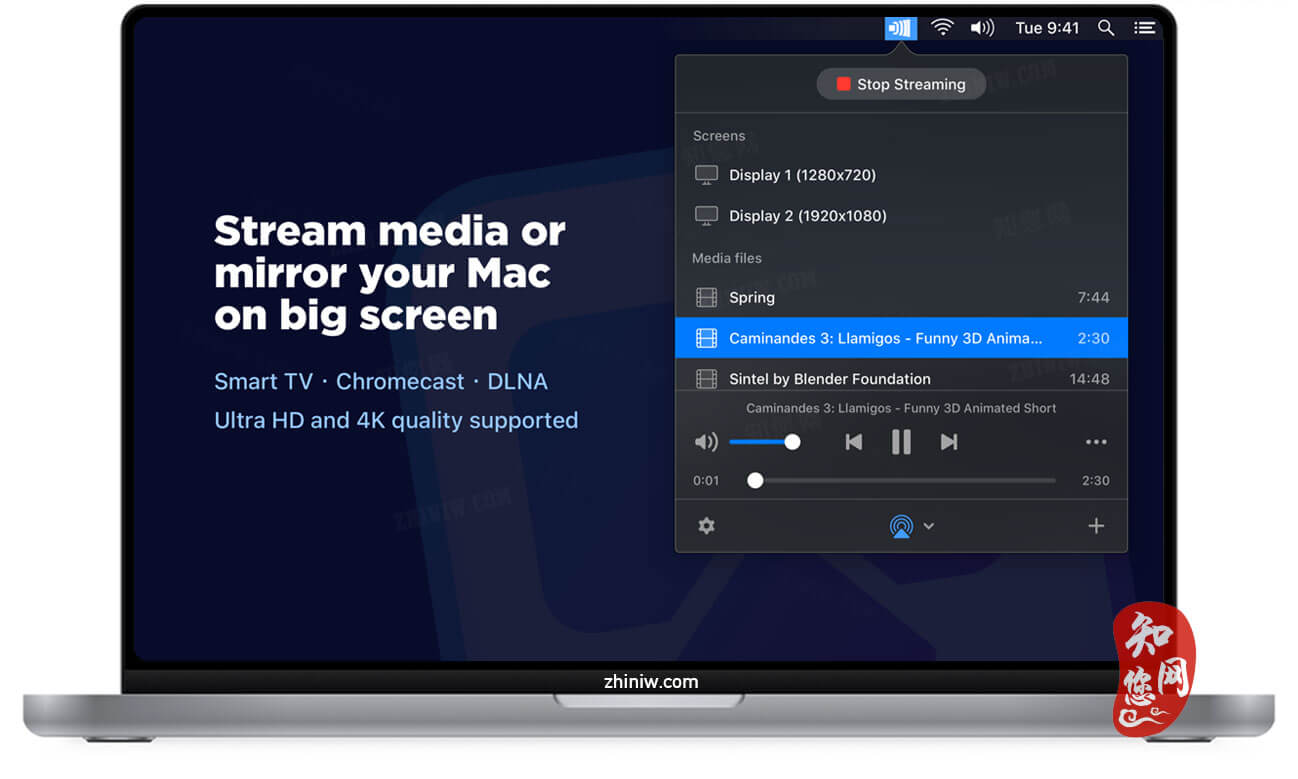Open the three-dot more options menu
Viewport: 1298px width, 779px height.
[x=1096, y=442]
